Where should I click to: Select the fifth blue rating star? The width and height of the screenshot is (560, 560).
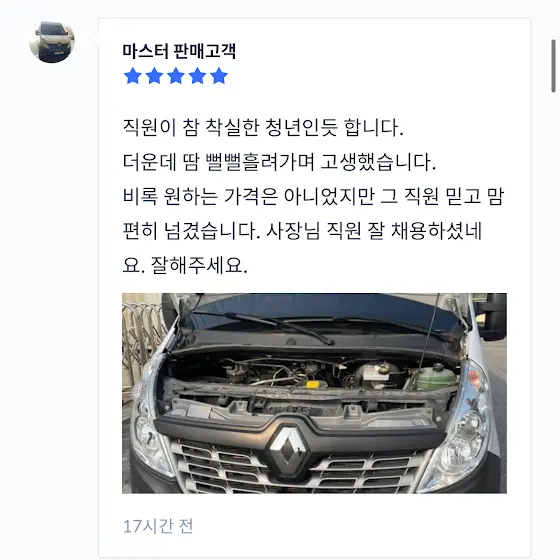tap(219, 76)
